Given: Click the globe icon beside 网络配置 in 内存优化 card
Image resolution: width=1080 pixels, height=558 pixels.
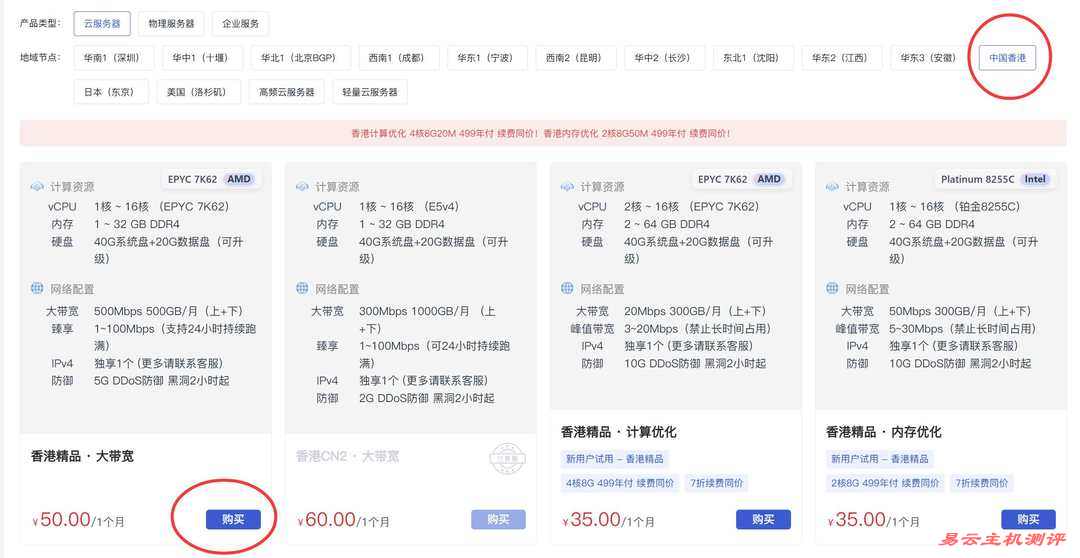Looking at the screenshot, I should (x=832, y=288).
